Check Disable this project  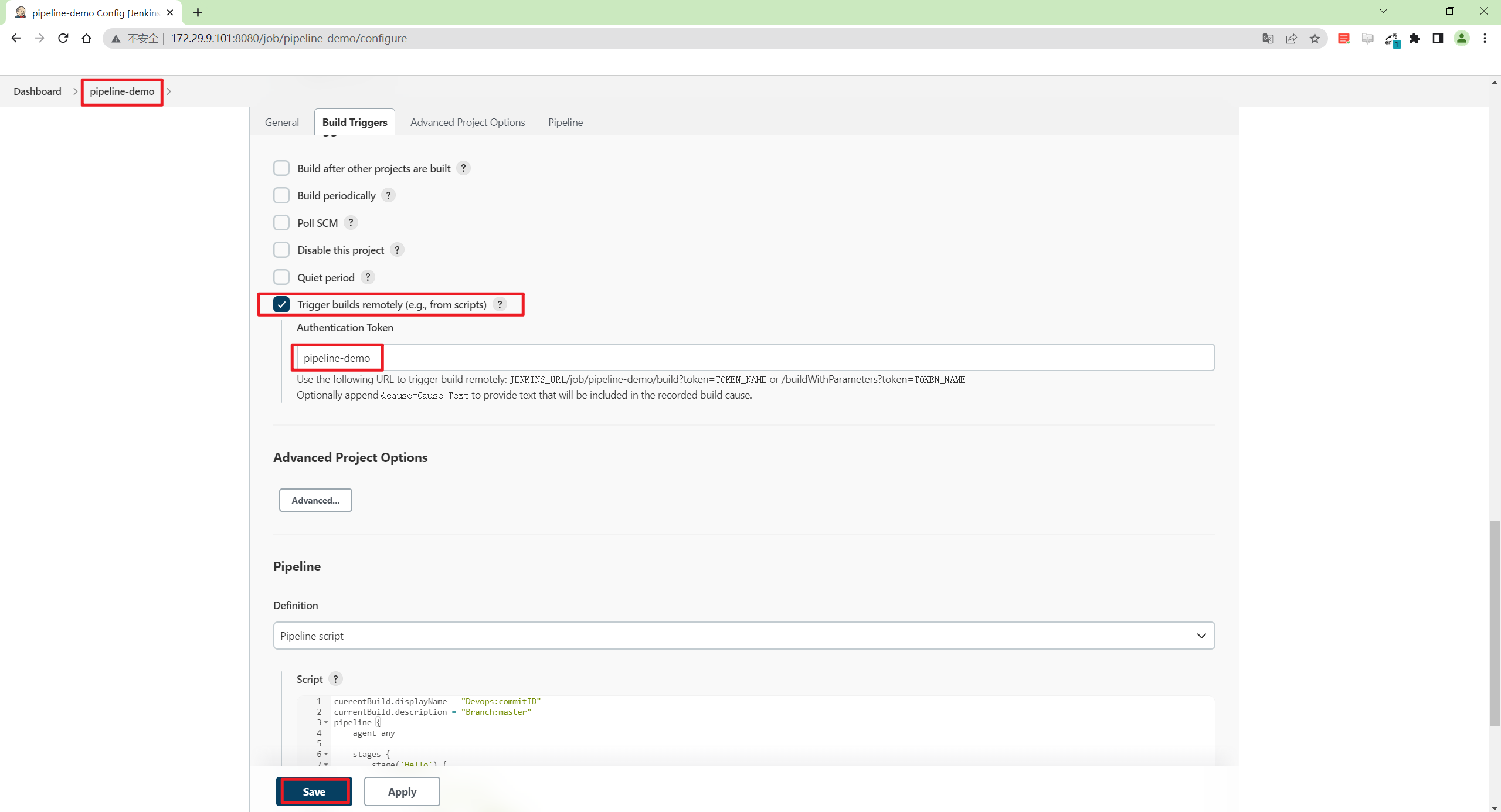tap(281, 250)
